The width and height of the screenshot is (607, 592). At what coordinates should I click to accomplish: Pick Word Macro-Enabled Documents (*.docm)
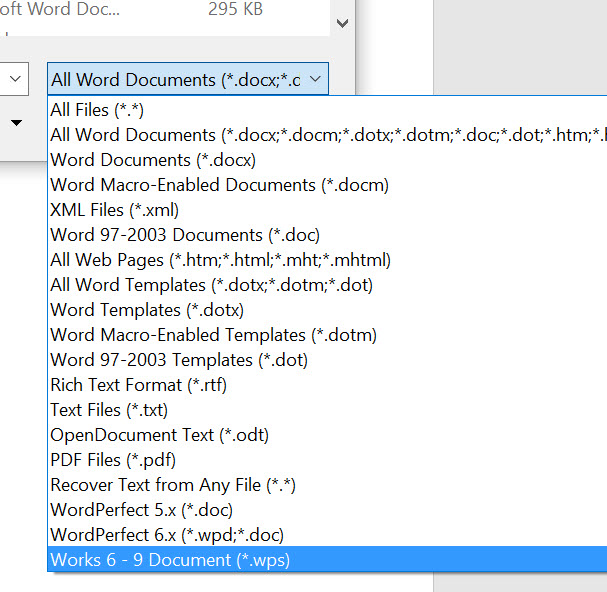coord(327,185)
